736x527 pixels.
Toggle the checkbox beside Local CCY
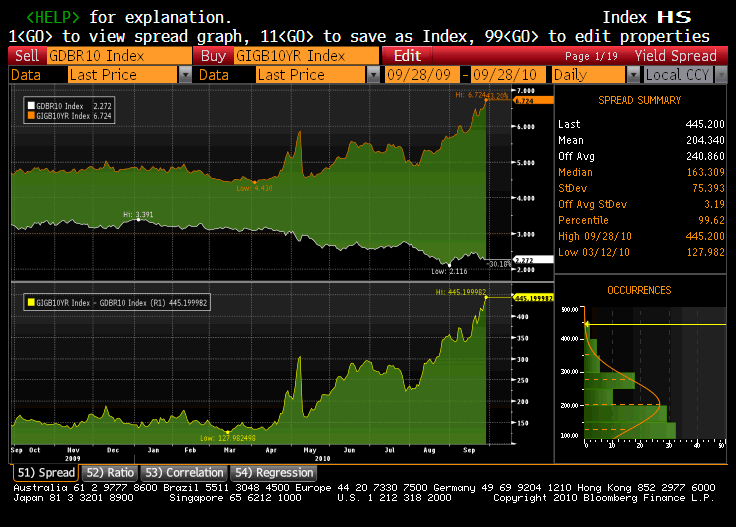pyautogui.click(x=635, y=75)
